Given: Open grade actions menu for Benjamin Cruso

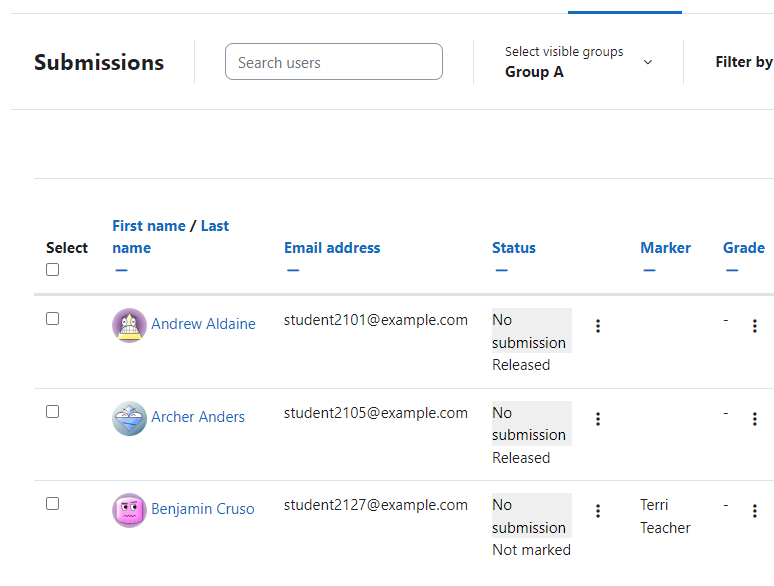Looking at the screenshot, I should click(x=755, y=511).
